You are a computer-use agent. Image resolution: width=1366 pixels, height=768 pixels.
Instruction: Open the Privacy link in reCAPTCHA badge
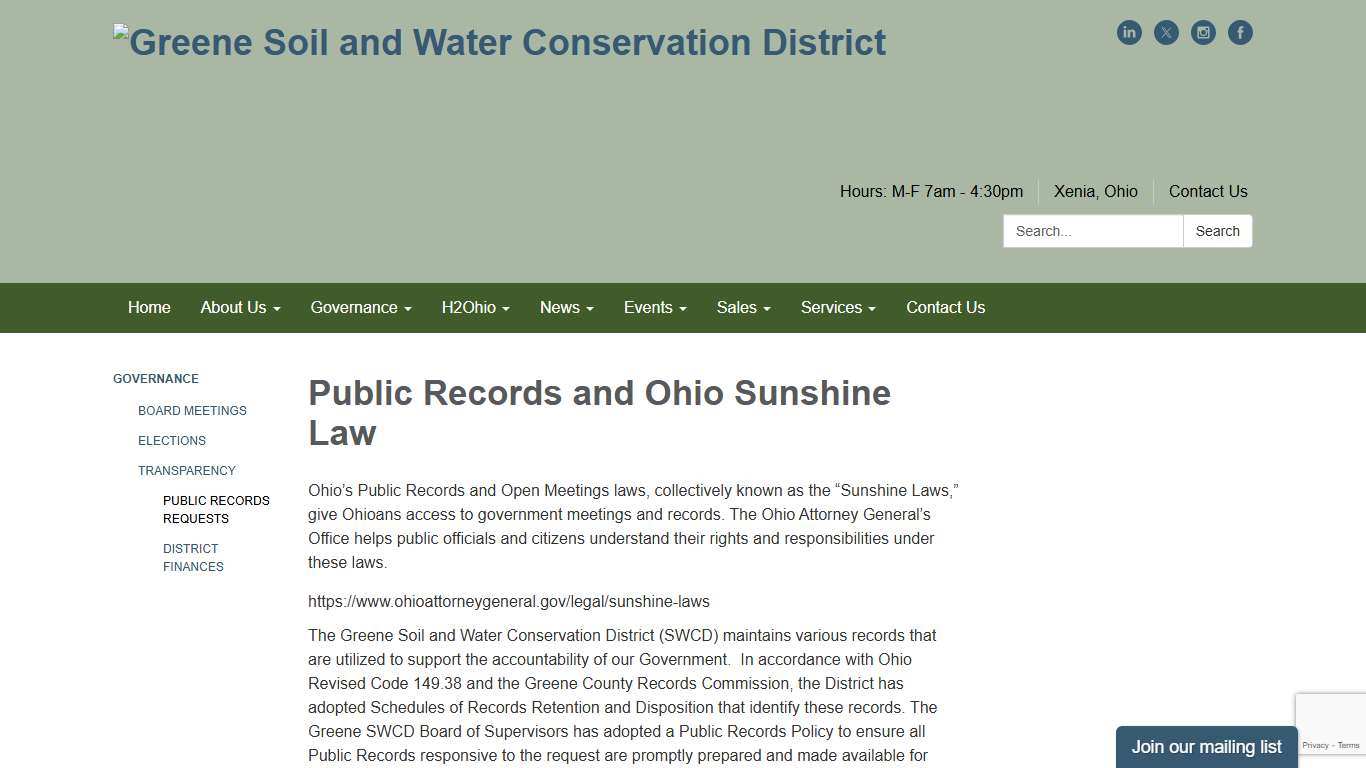point(1316,745)
